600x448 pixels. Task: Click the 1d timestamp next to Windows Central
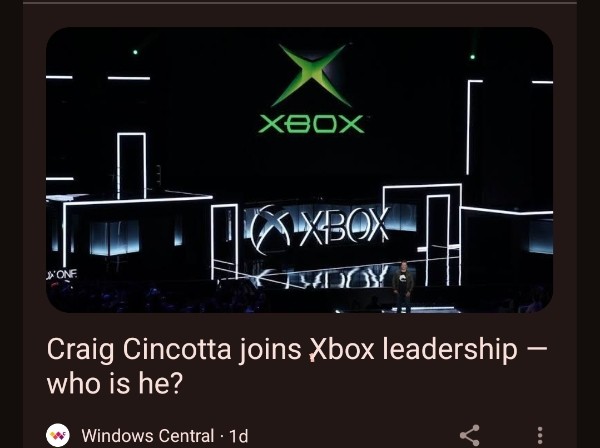tap(239, 436)
